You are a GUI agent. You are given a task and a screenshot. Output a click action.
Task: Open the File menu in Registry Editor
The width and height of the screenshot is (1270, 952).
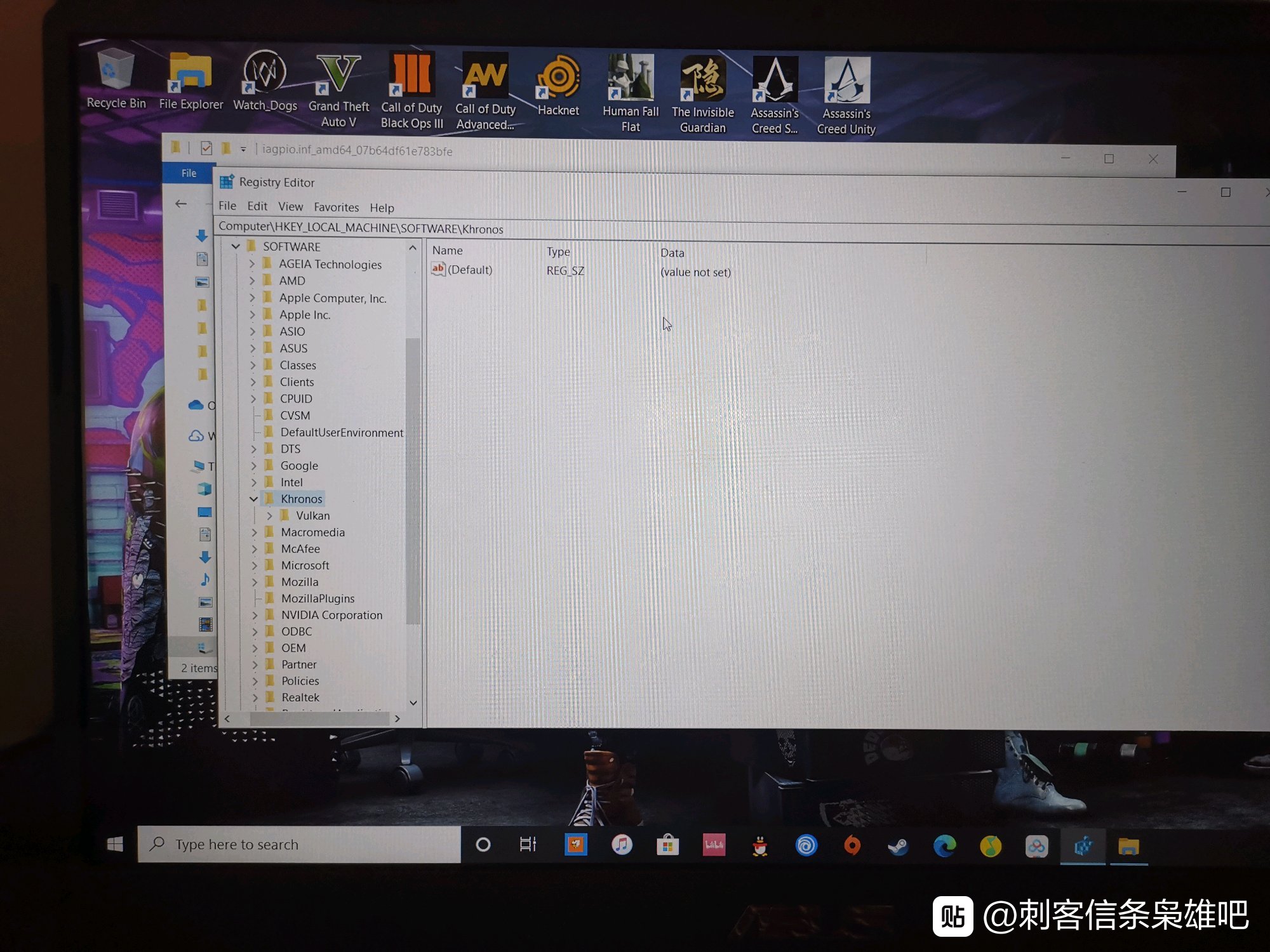coord(227,206)
